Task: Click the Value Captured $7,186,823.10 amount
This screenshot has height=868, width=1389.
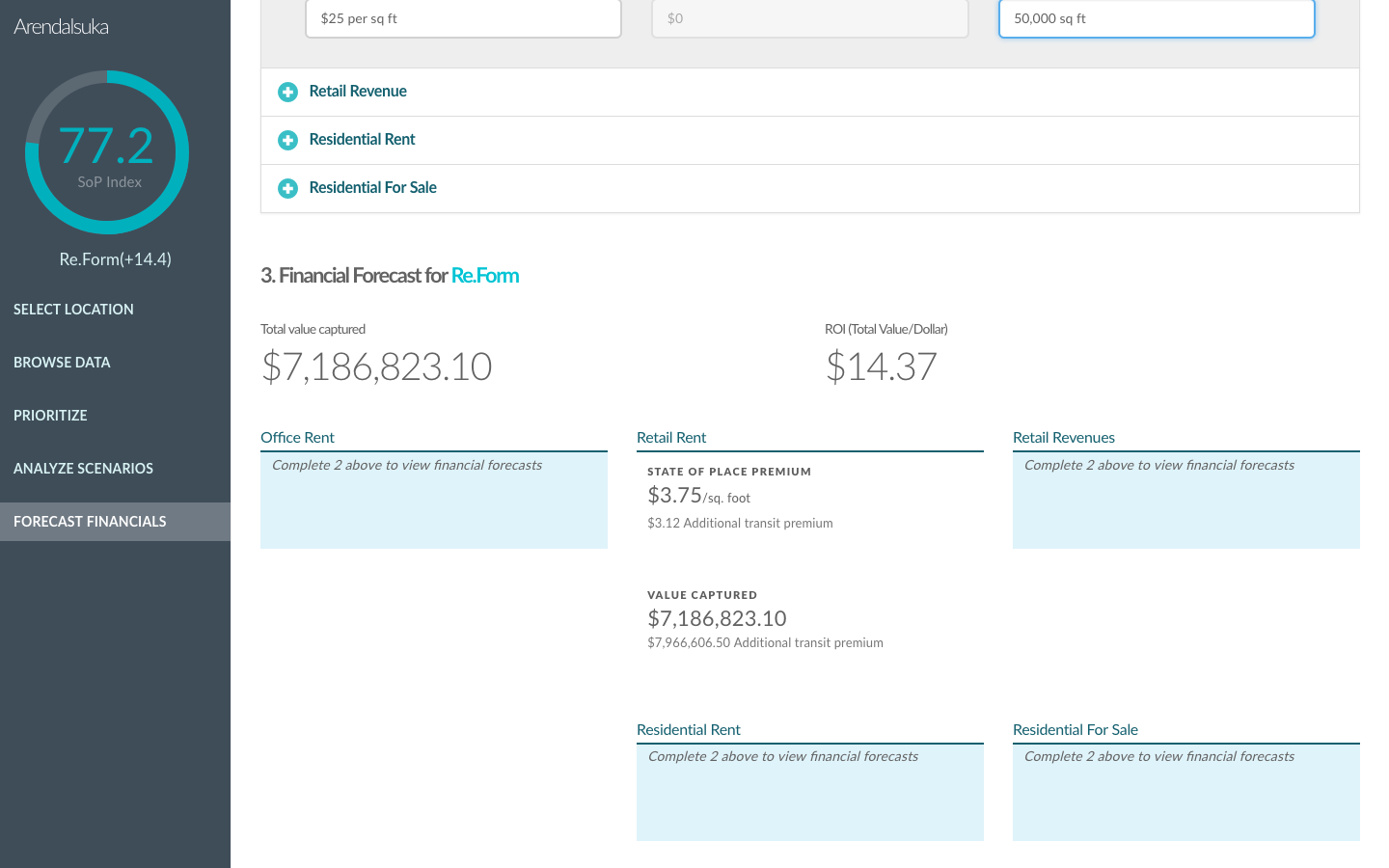Action: (717, 619)
